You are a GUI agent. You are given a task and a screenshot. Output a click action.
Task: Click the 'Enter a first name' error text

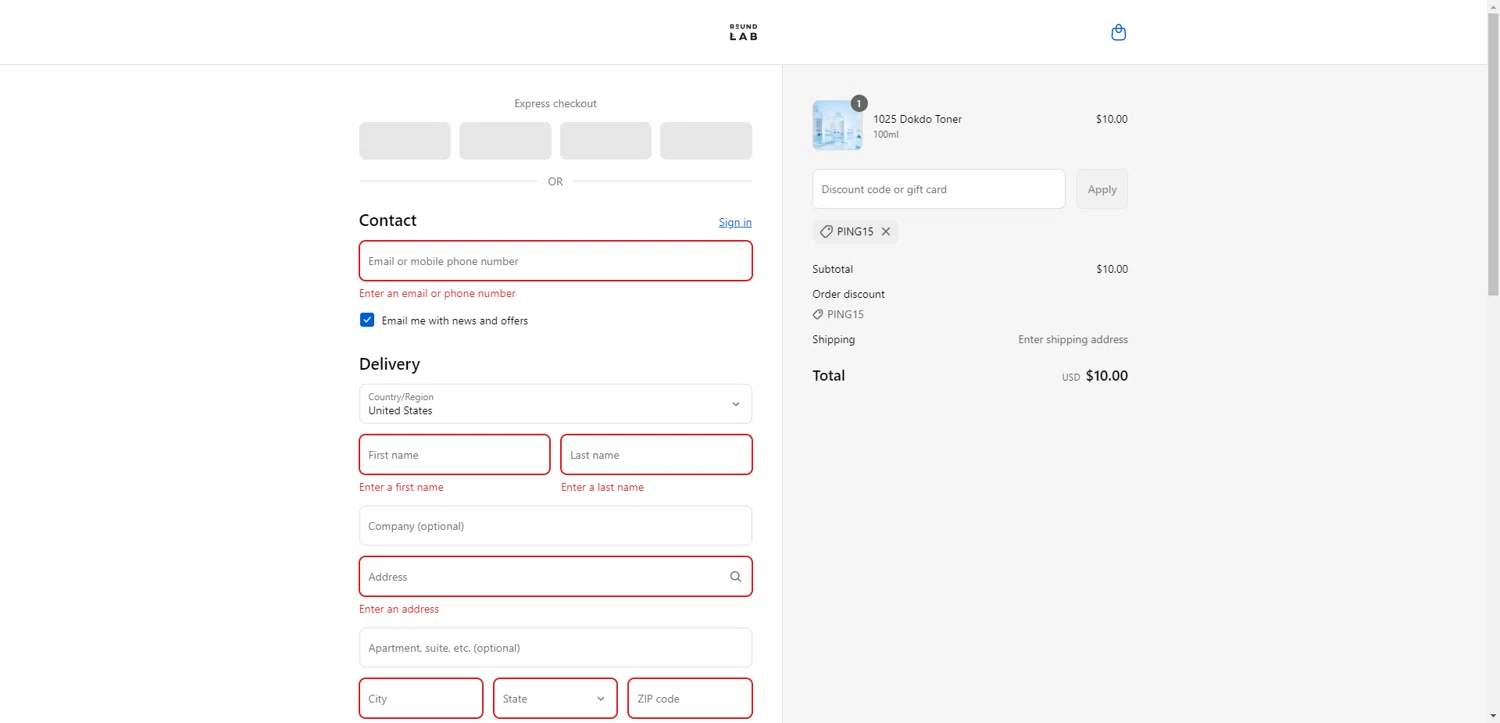click(x=401, y=488)
